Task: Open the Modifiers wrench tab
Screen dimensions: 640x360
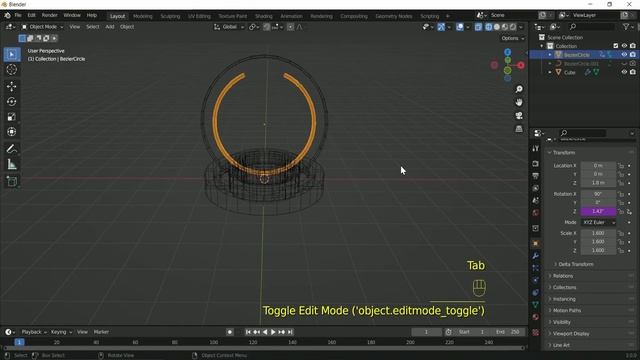Action: pos(536,256)
